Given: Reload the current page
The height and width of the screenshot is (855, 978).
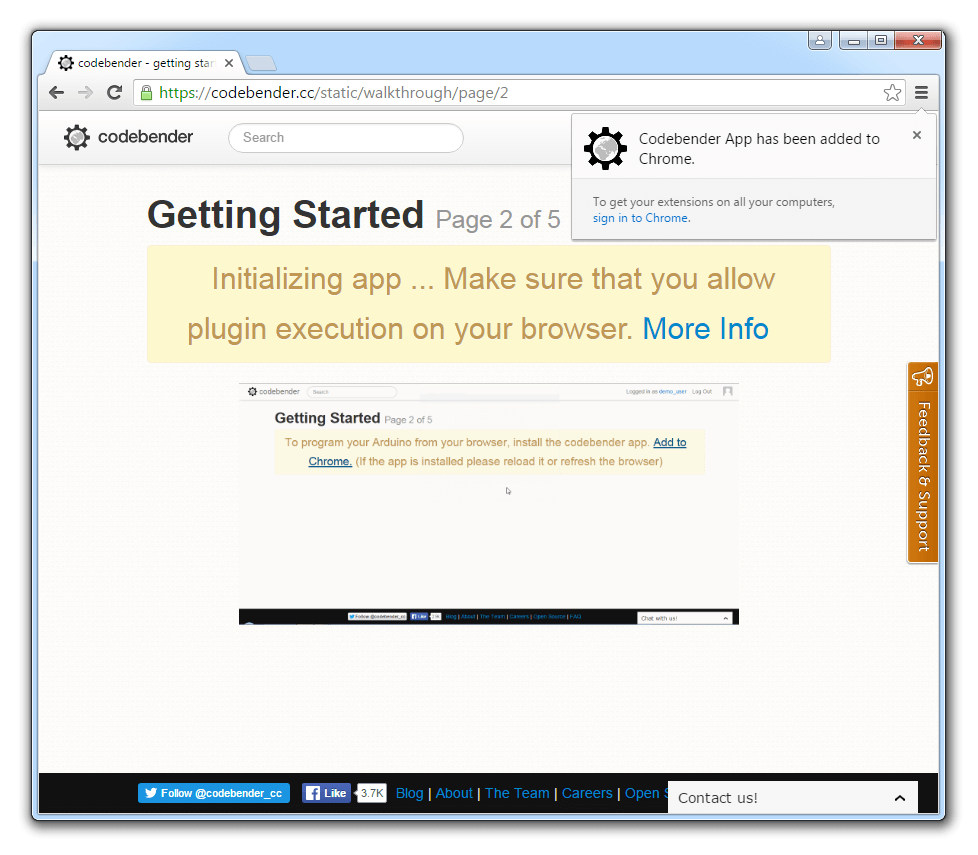Looking at the screenshot, I should click(114, 93).
